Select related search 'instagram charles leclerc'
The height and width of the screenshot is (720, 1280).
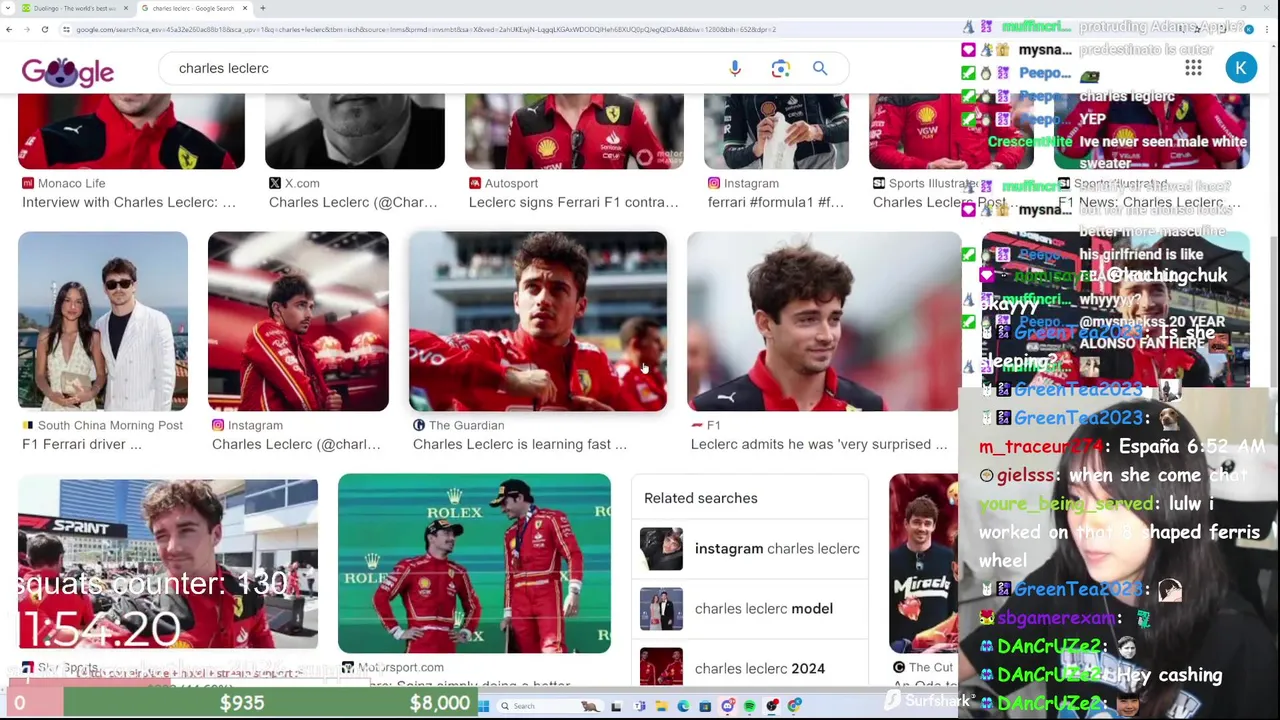pos(750,548)
